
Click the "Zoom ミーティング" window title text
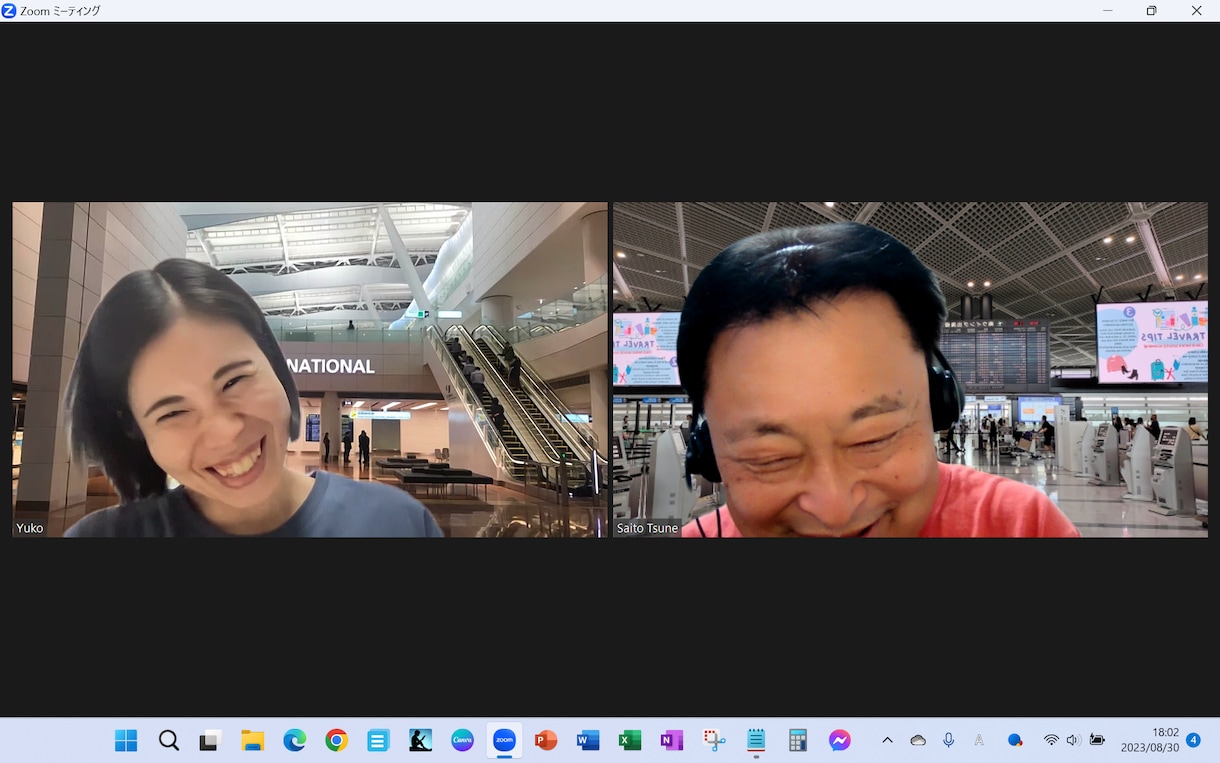click(60, 11)
